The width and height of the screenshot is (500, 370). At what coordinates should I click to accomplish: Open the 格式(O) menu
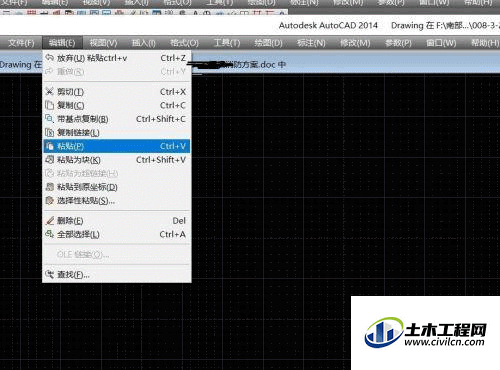(184, 43)
